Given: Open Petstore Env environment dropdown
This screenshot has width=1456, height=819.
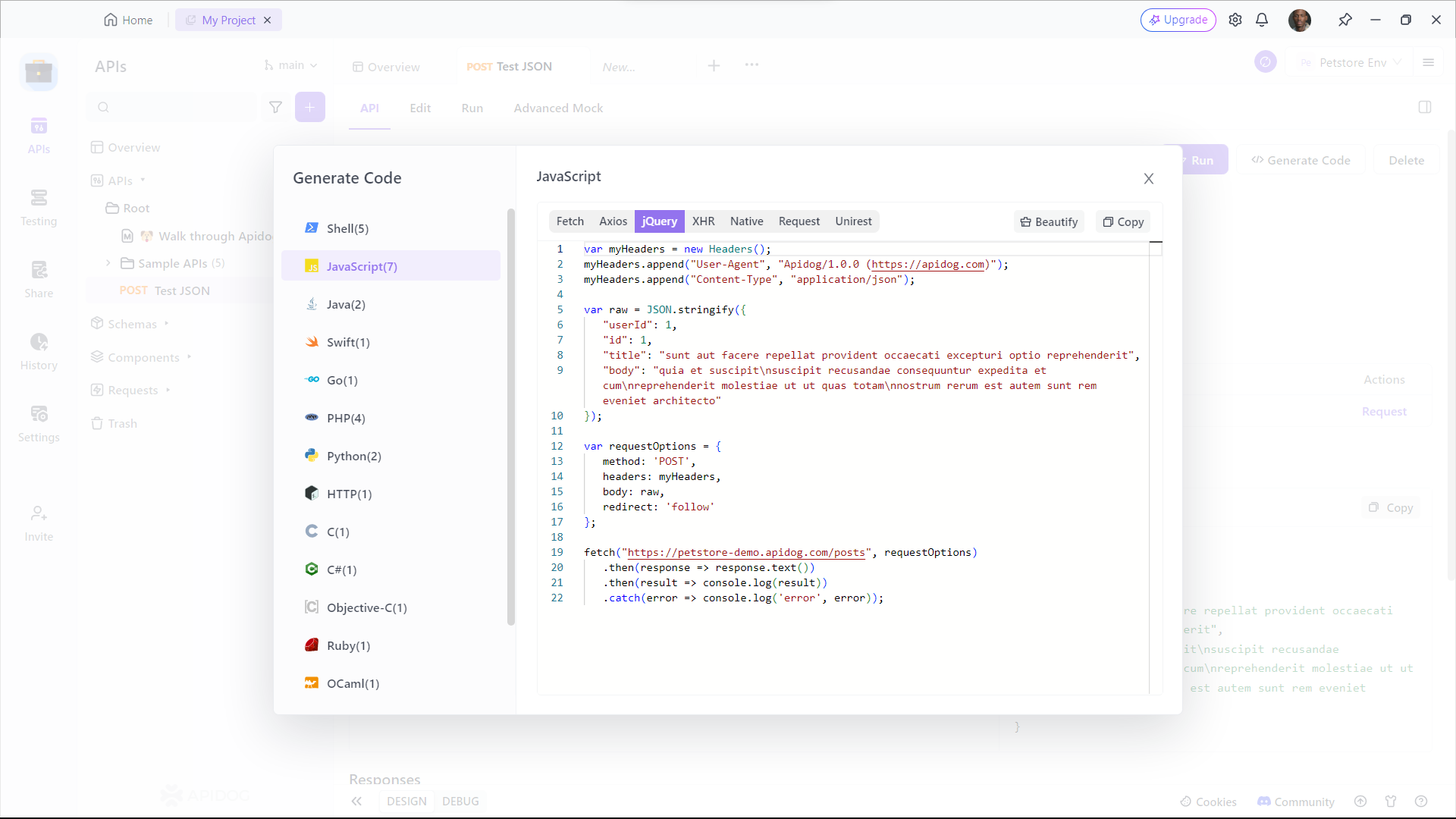Looking at the screenshot, I should (x=1349, y=63).
